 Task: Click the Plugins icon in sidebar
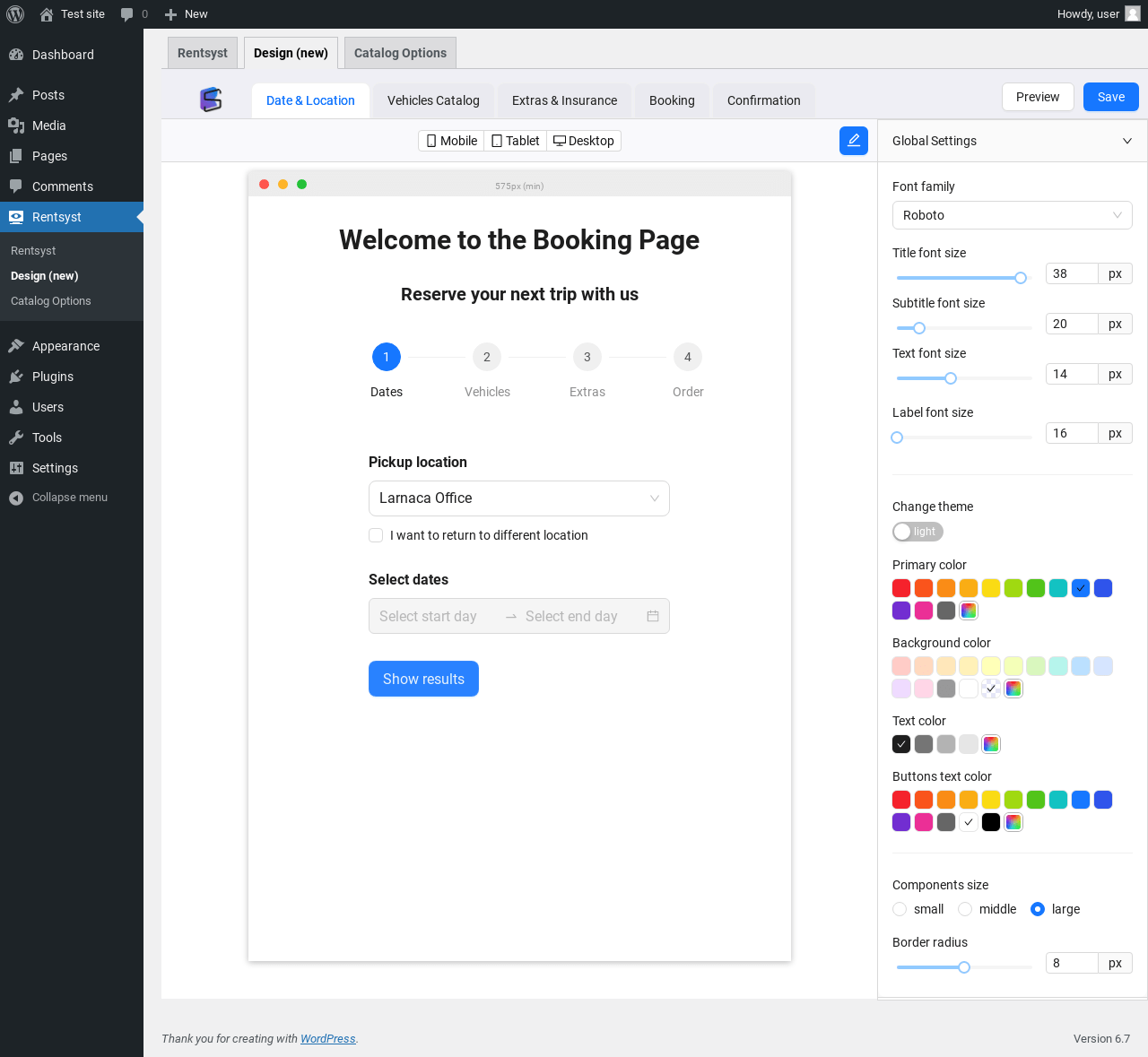tap(16, 377)
